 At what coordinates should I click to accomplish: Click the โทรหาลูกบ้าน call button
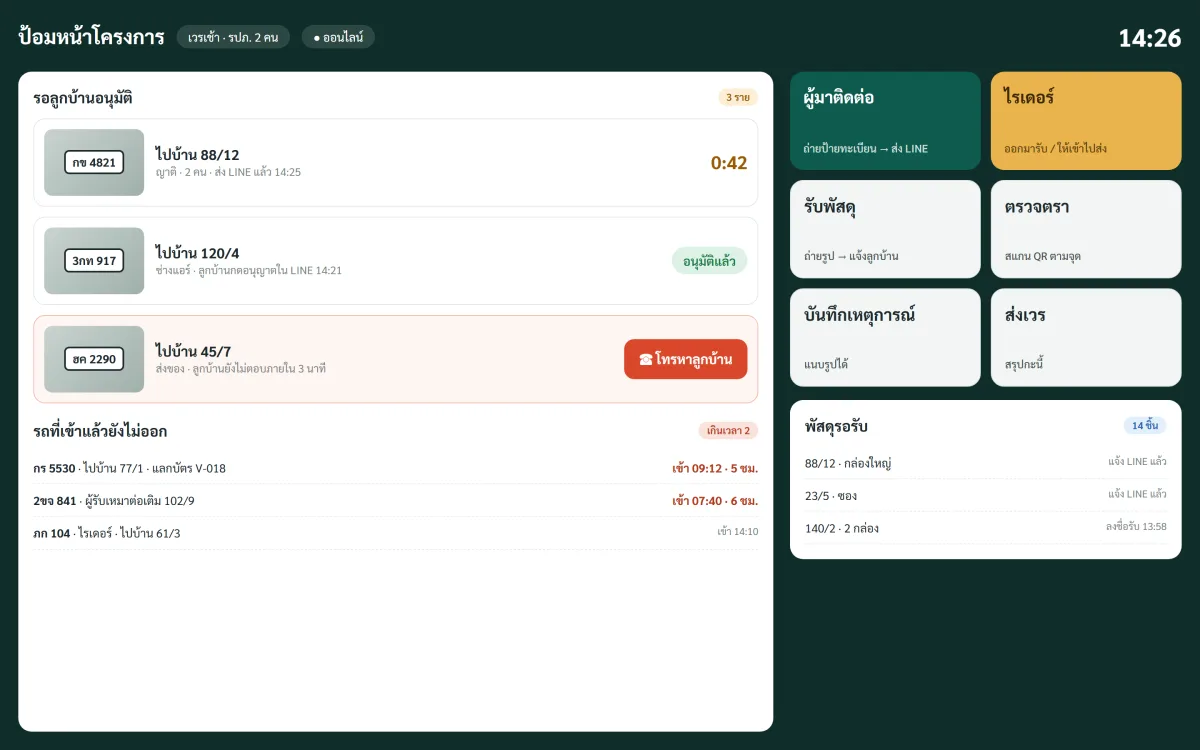click(x=685, y=359)
